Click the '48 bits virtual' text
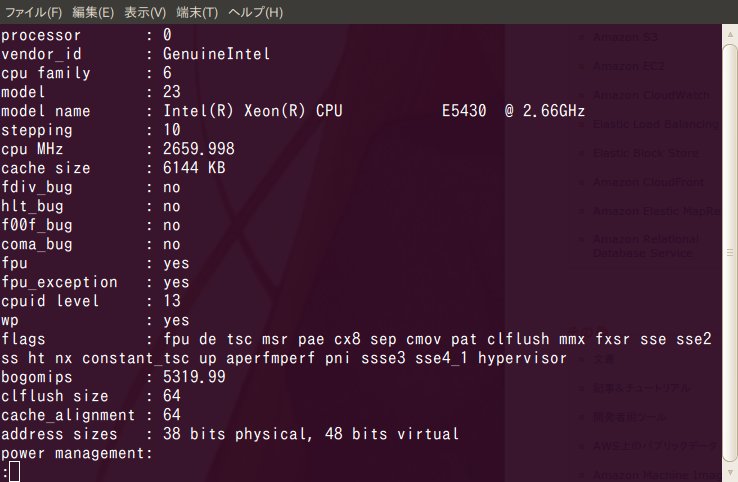Screen dimensions: 738x482 (x=392, y=434)
